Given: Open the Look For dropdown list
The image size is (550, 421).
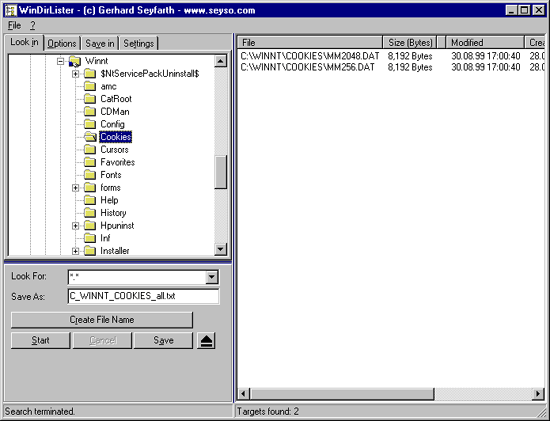Looking at the screenshot, I should [211, 277].
